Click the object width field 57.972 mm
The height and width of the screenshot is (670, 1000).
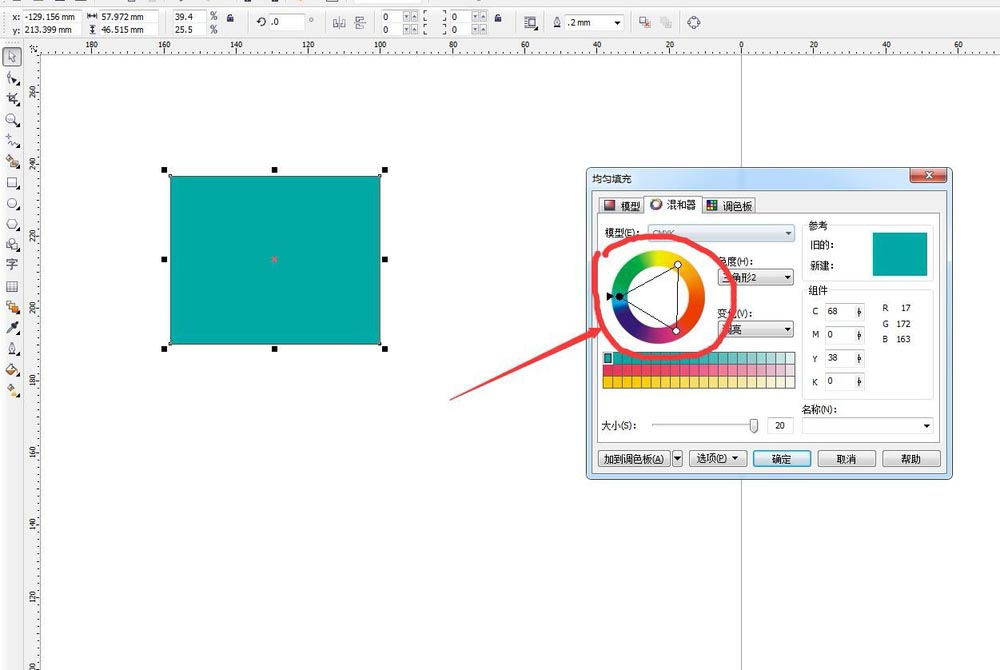pyautogui.click(x=128, y=17)
